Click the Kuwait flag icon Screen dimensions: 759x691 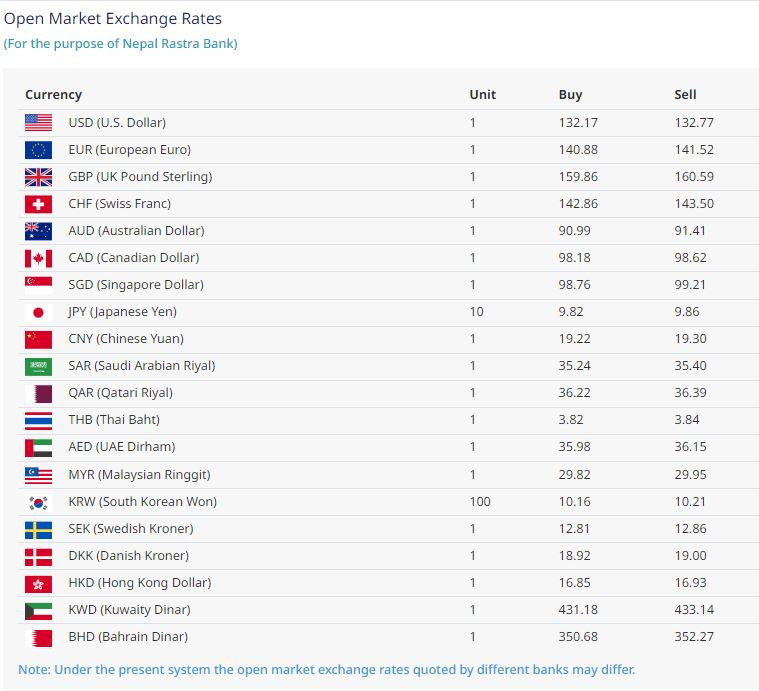click(38, 611)
